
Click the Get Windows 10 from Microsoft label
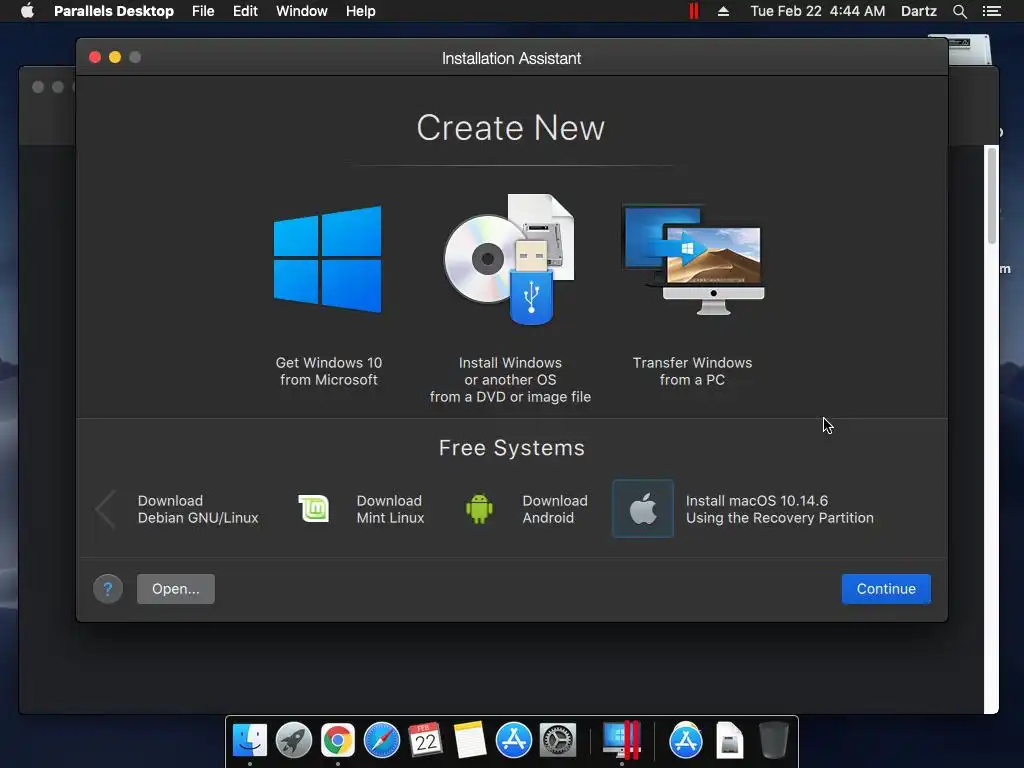pyautogui.click(x=328, y=371)
